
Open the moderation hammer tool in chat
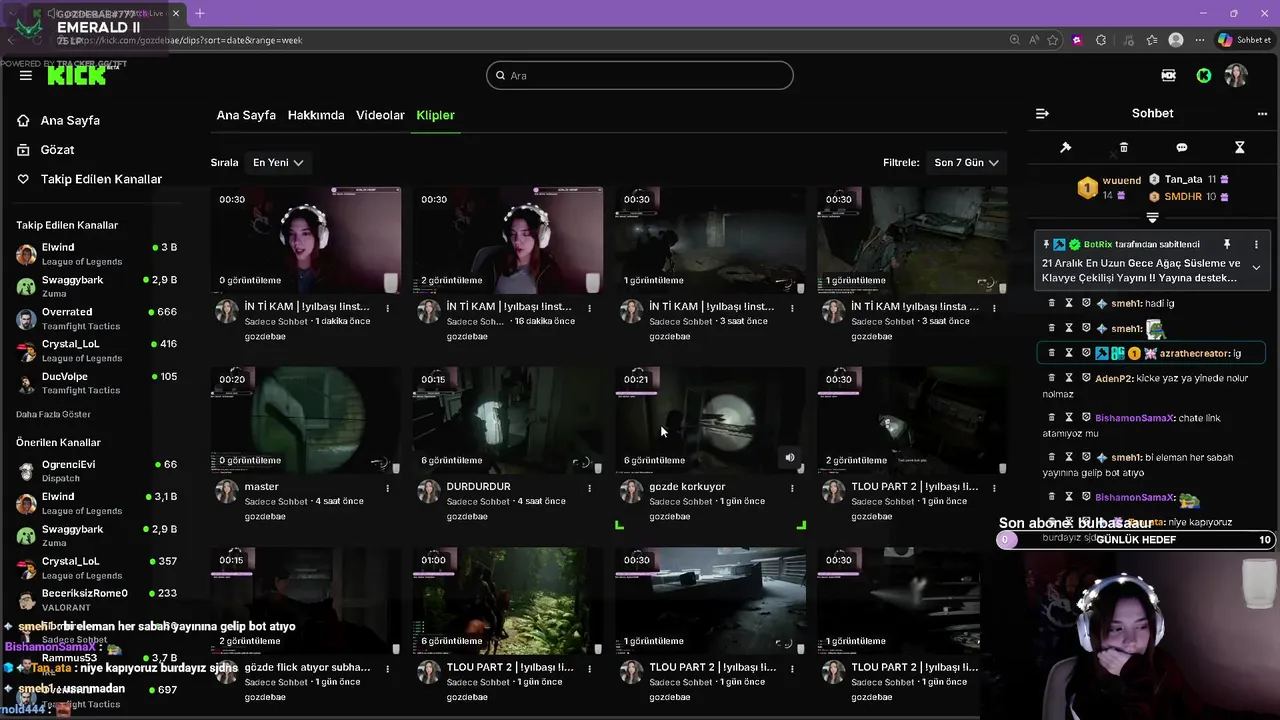point(1066,147)
